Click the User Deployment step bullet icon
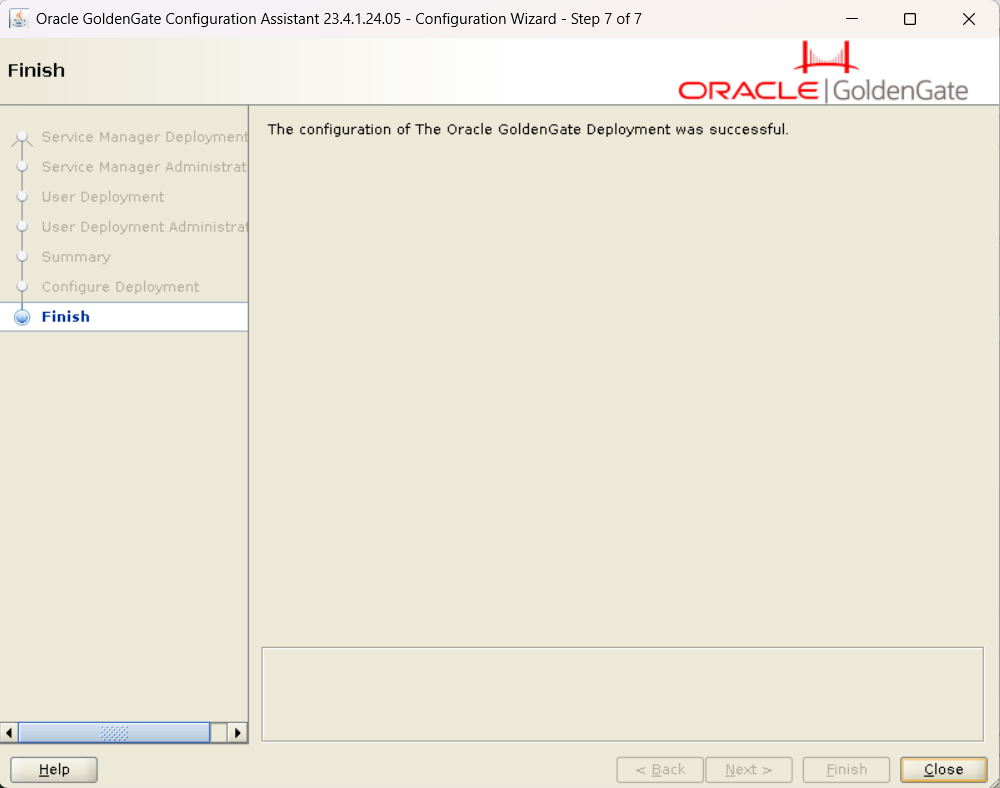This screenshot has width=1000, height=788. coord(22,197)
